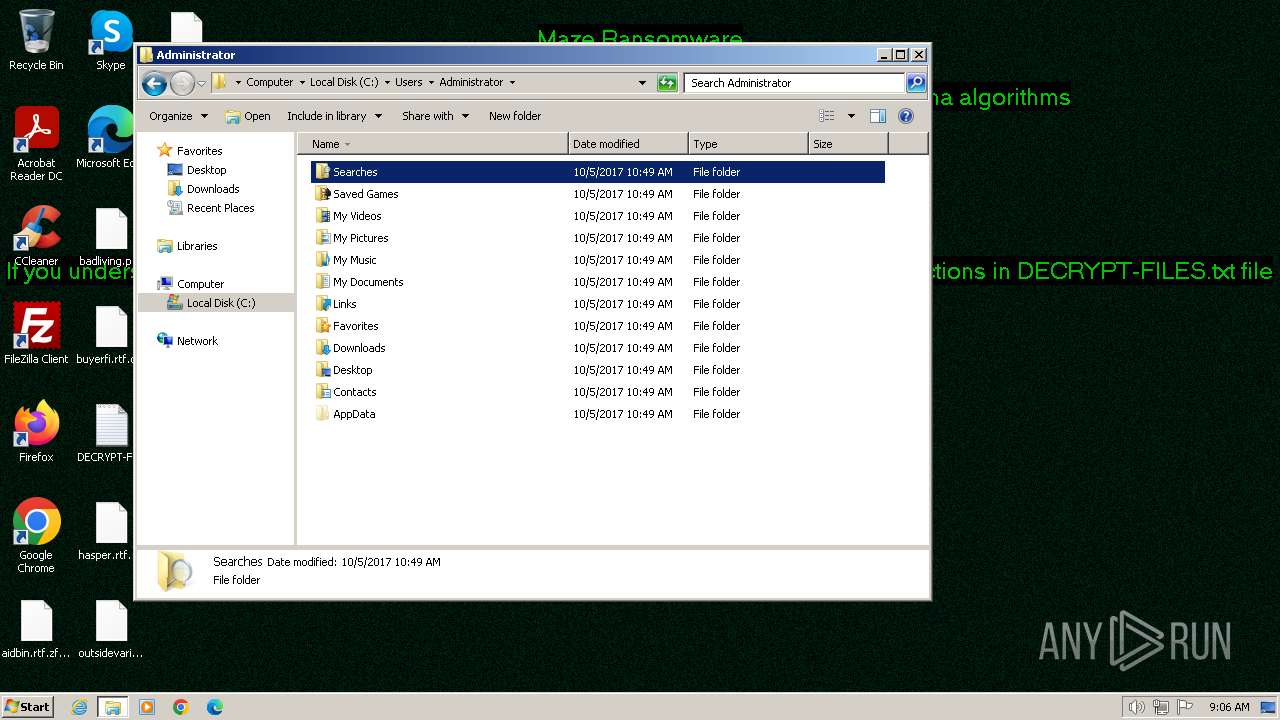Refresh the Administrator folder view
The image size is (1280, 720).
pos(667,83)
